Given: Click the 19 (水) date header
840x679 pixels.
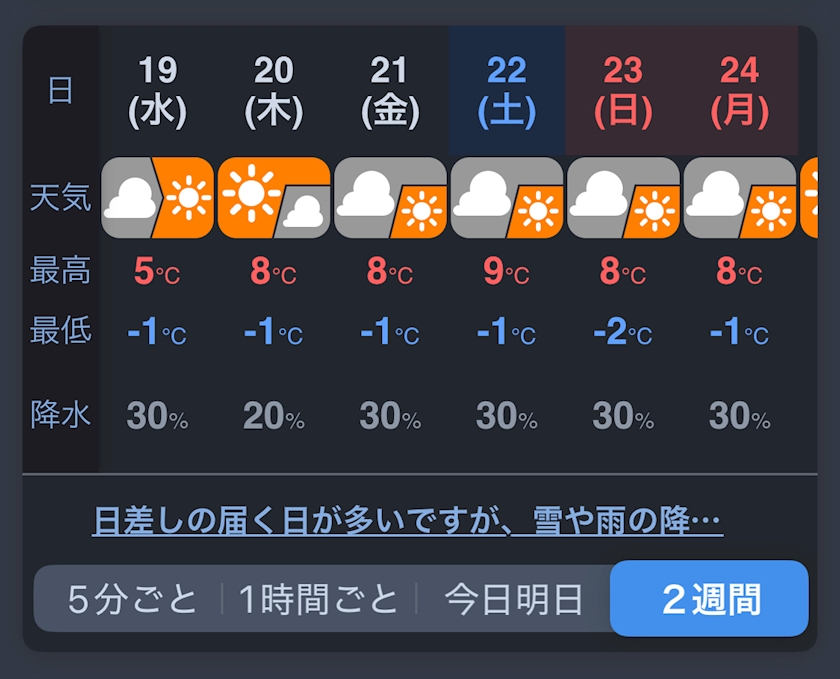Looking at the screenshot, I should pyautogui.click(x=157, y=91).
